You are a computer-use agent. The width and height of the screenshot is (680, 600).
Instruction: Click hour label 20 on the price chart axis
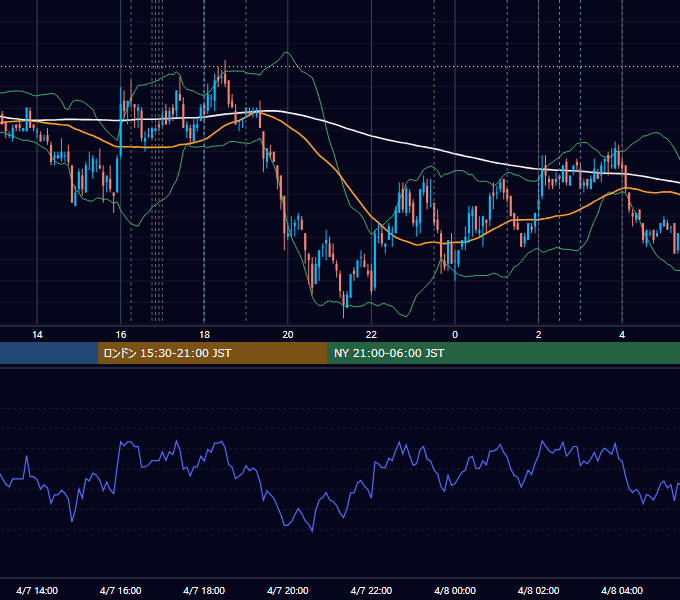coord(288,335)
